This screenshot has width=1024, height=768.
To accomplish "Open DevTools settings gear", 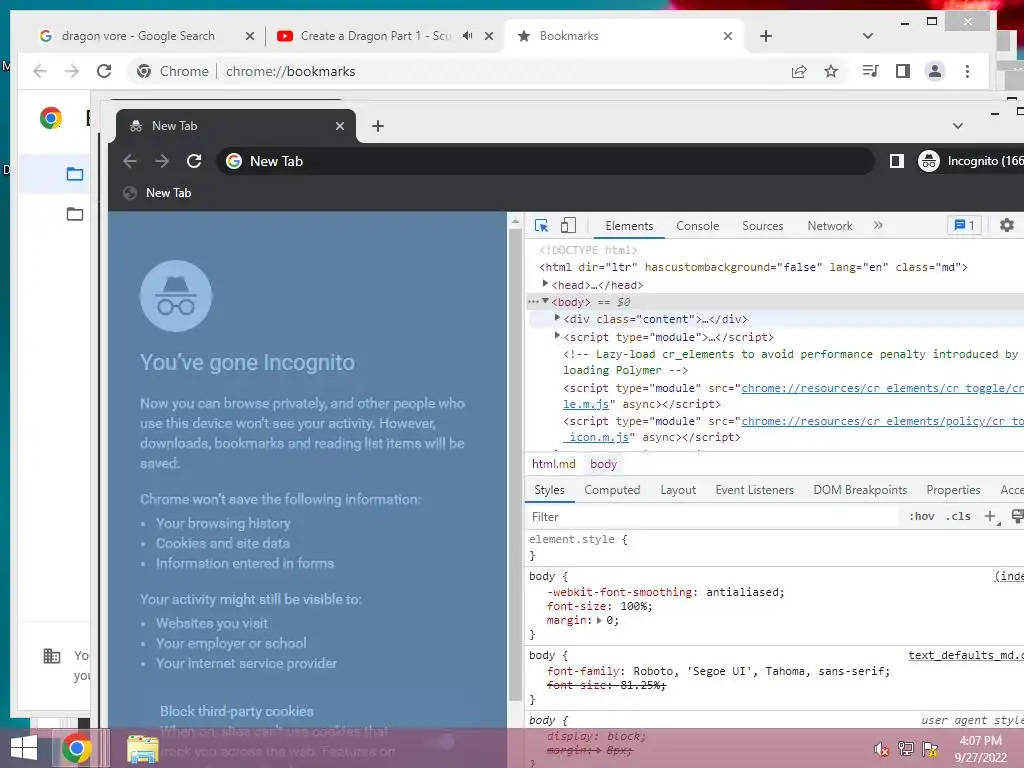I will [1006, 225].
